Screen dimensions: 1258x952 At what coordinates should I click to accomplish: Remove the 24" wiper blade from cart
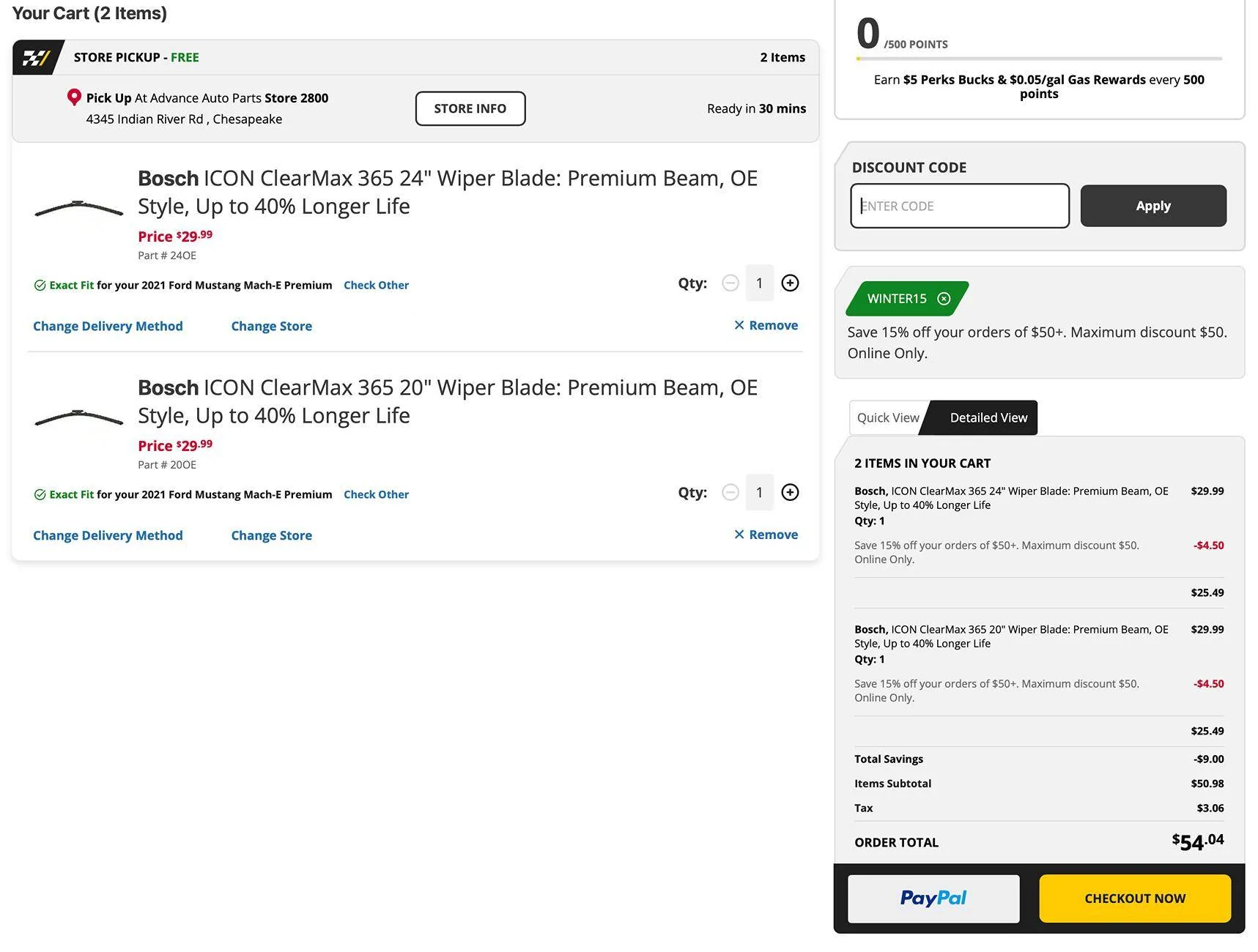[x=766, y=325]
